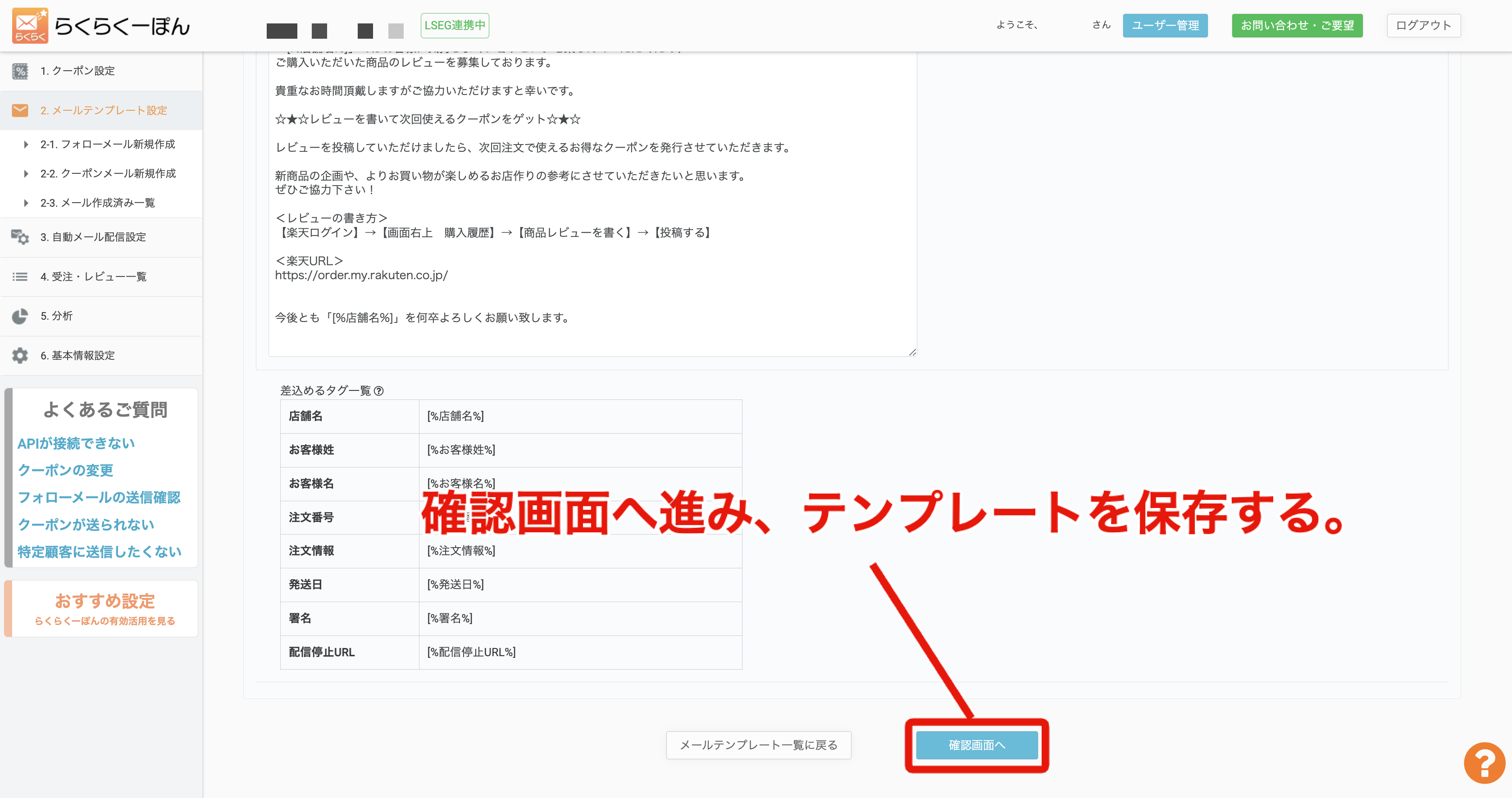Click the お客様名 table label
Viewport: 1512px width, 798px height.
tap(311, 484)
